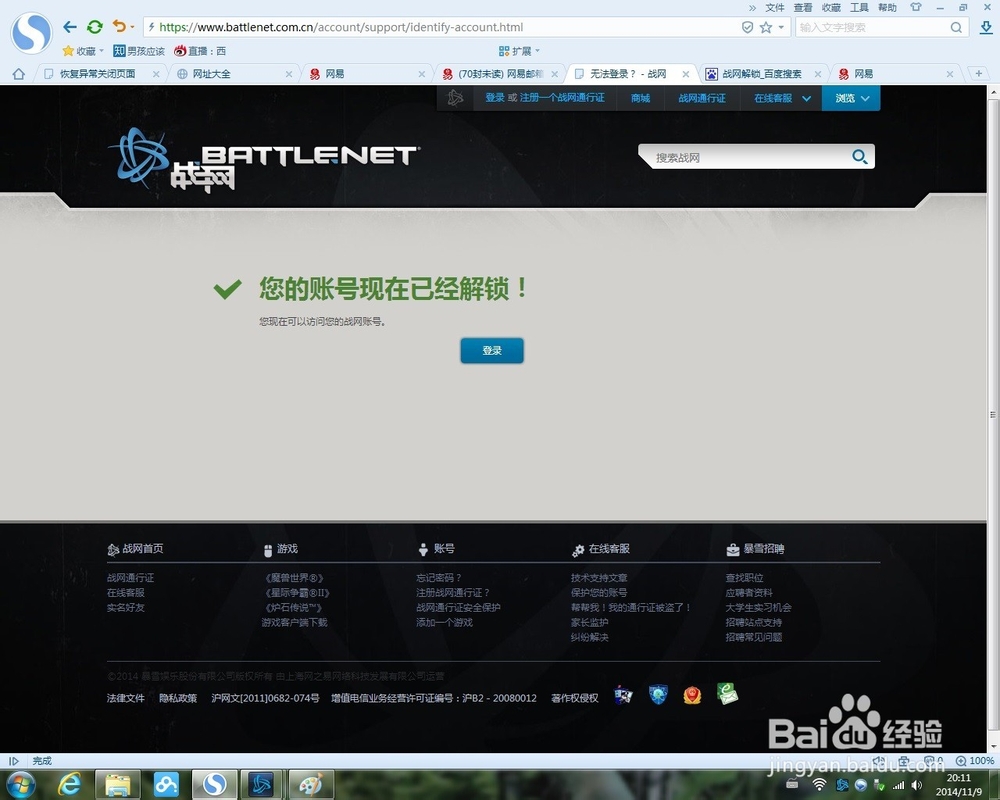Image resolution: width=1000 pixels, height=800 pixels.
Task: Click the shield security icon in address bar
Action: point(747,27)
